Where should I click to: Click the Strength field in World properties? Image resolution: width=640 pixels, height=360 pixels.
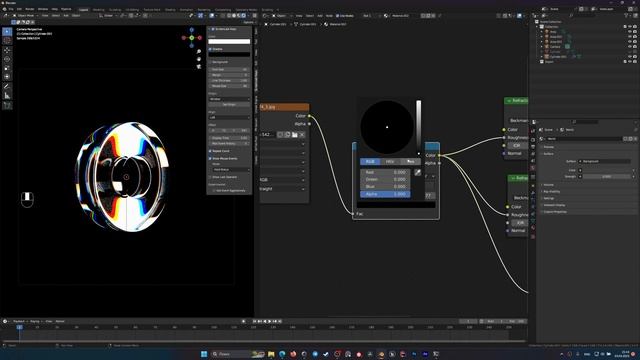click(x=607, y=177)
